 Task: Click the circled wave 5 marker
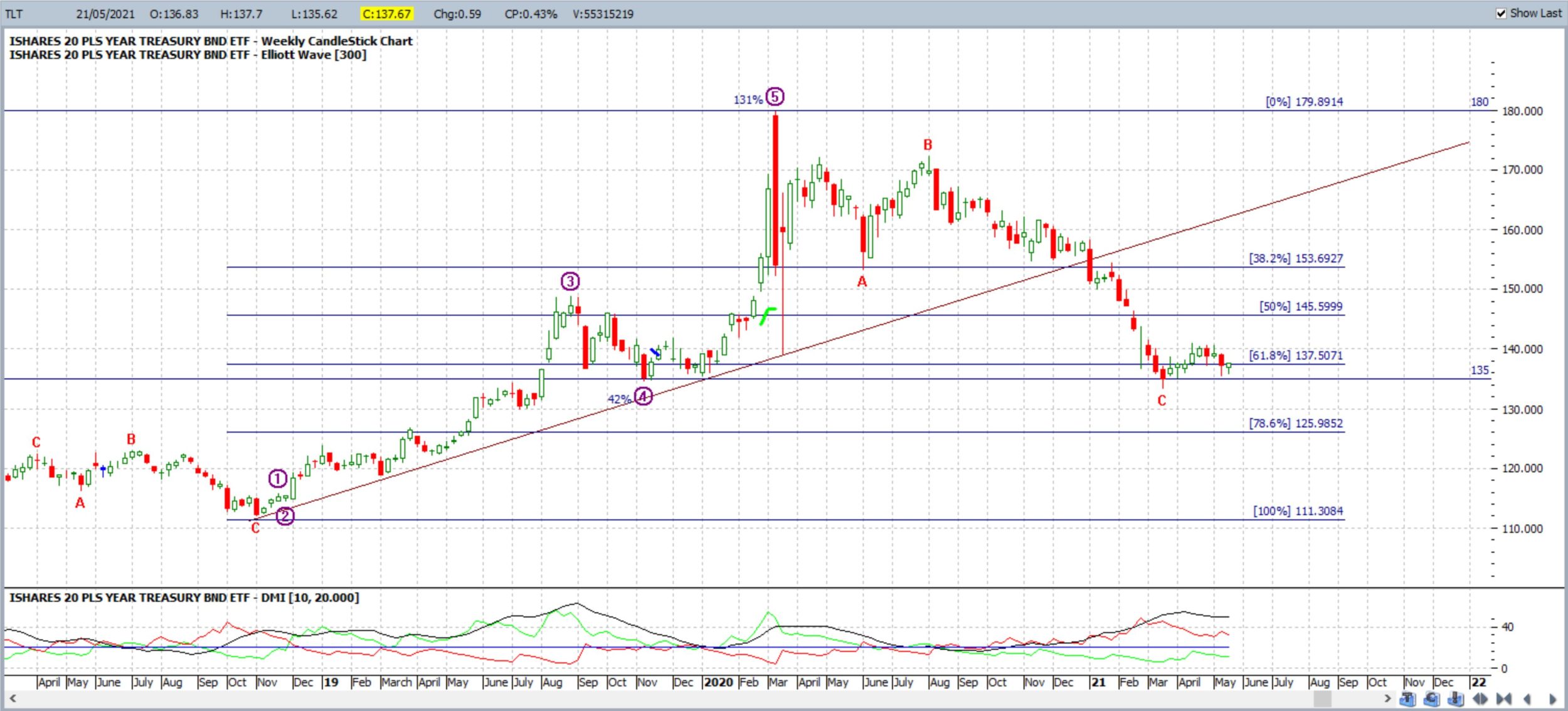coord(775,97)
